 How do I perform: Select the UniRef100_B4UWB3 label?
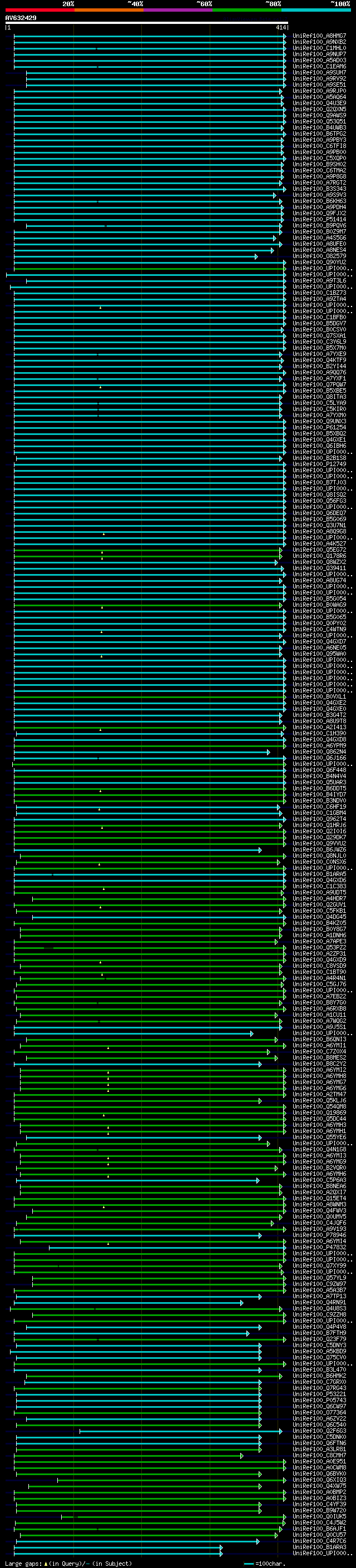pos(319,127)
